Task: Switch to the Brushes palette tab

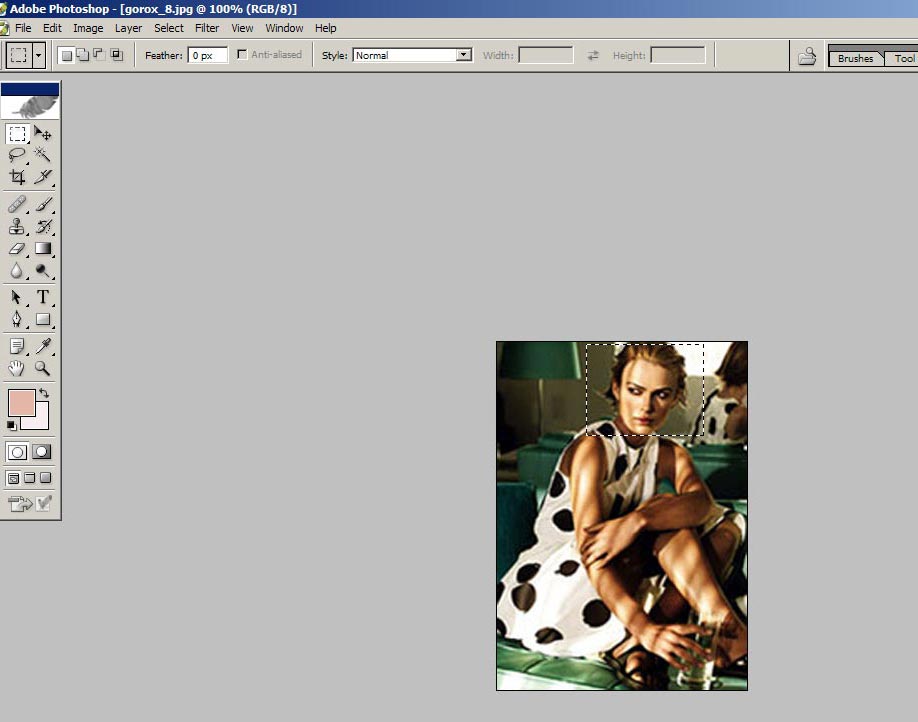Action: [x=855, y=59]
